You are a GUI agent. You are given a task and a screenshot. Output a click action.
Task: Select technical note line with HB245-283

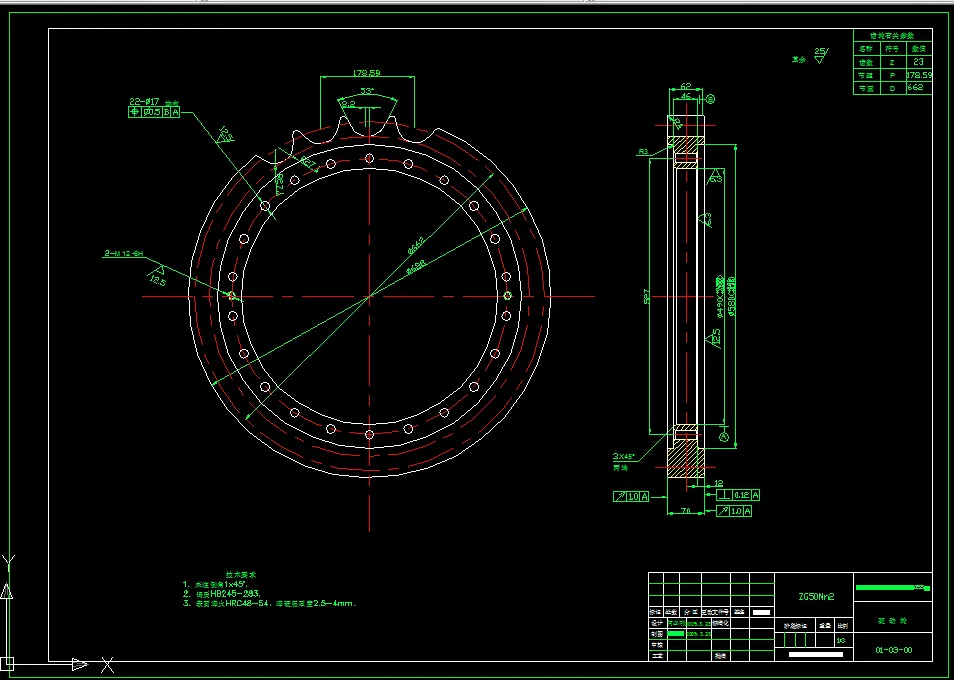[x=222, y=594]
